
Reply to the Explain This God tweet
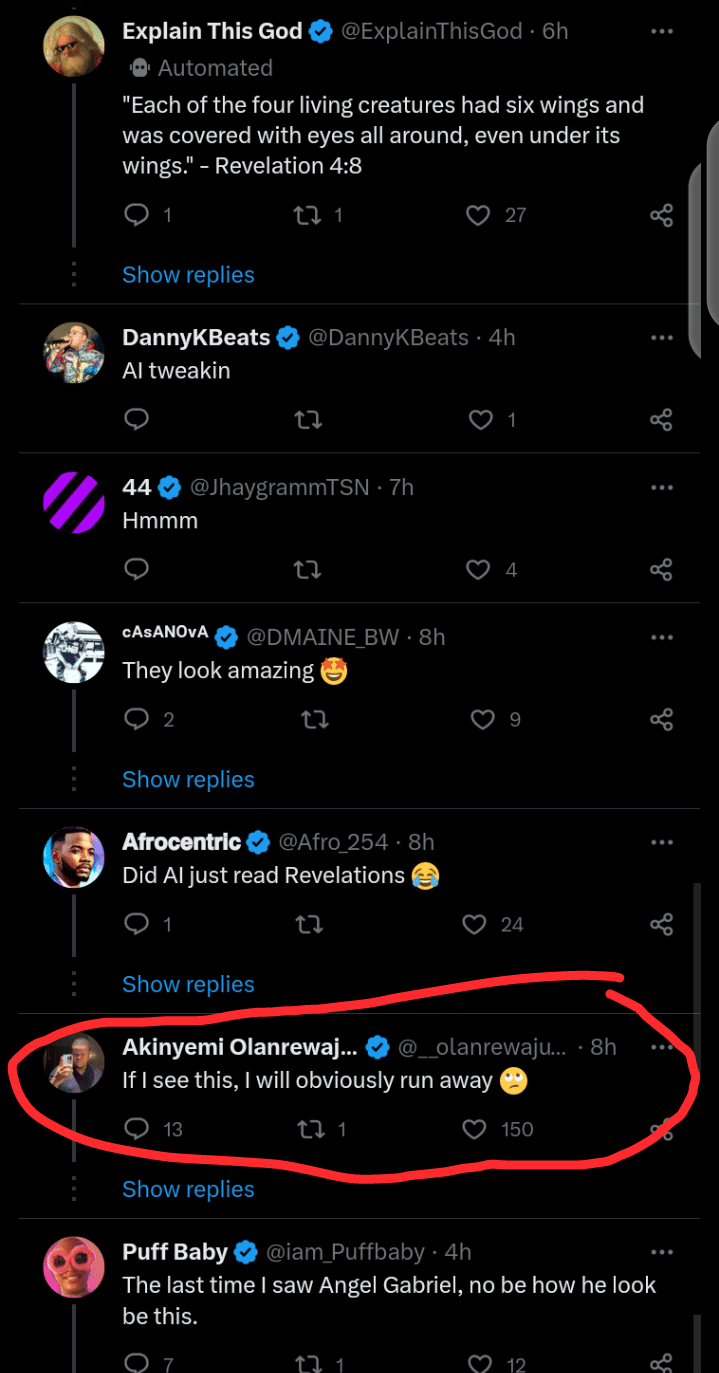click(x=137, y=215)
